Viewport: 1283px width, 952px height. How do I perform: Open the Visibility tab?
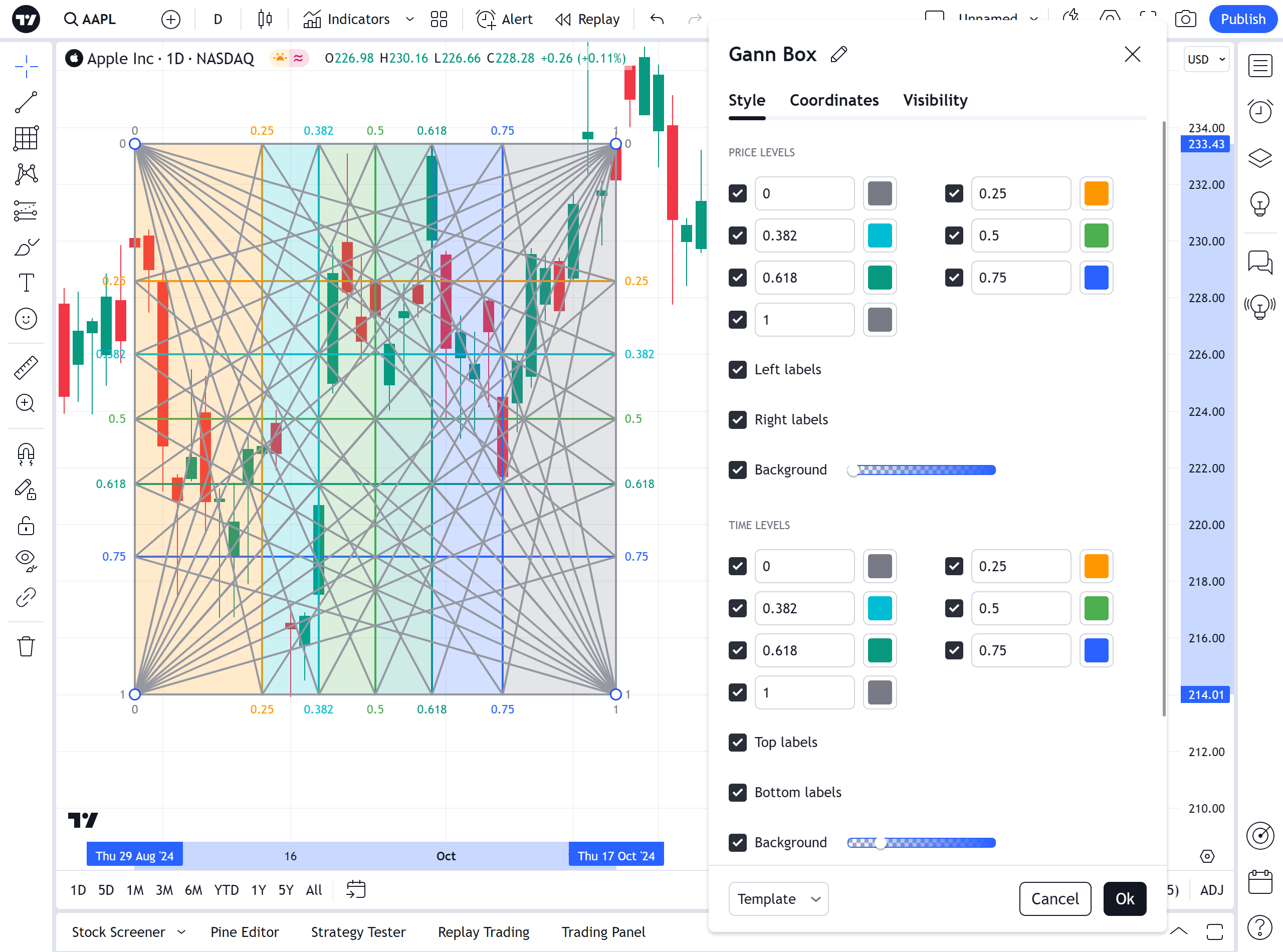click(935, 100)
